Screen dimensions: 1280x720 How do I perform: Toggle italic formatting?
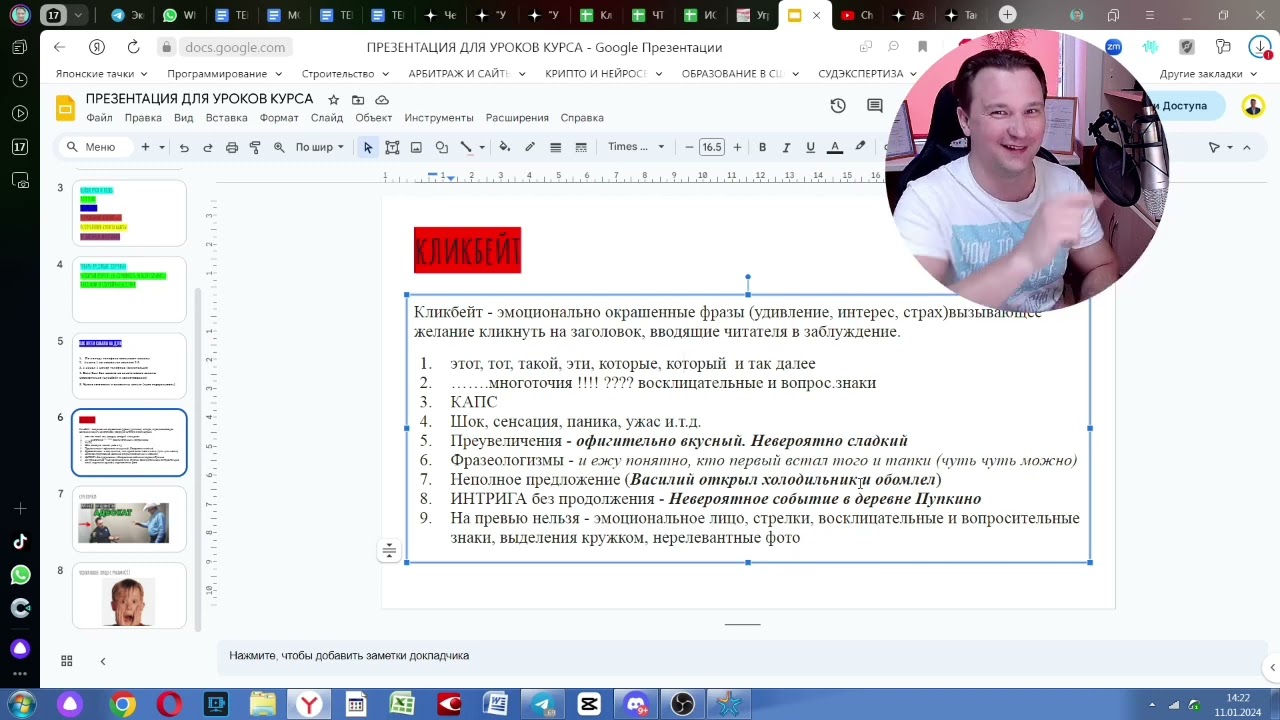786,147
